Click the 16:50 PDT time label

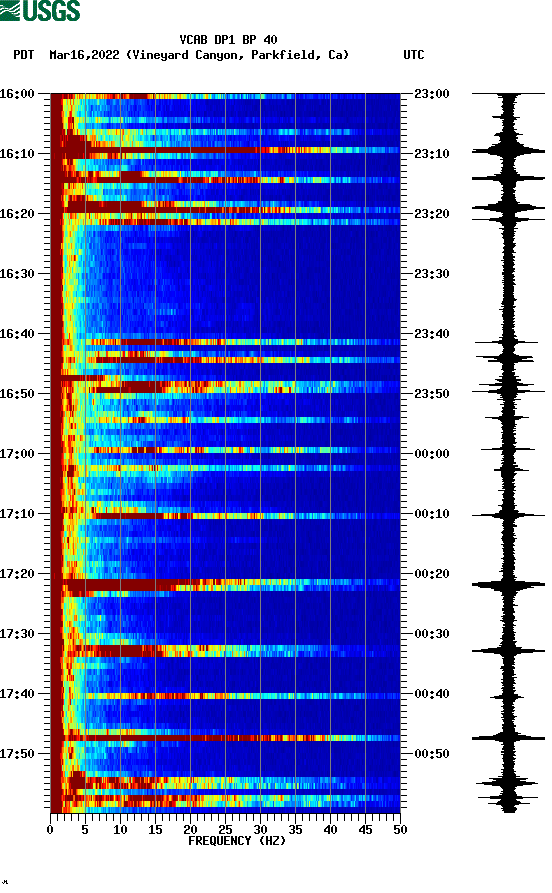click(x=17, y=394)
